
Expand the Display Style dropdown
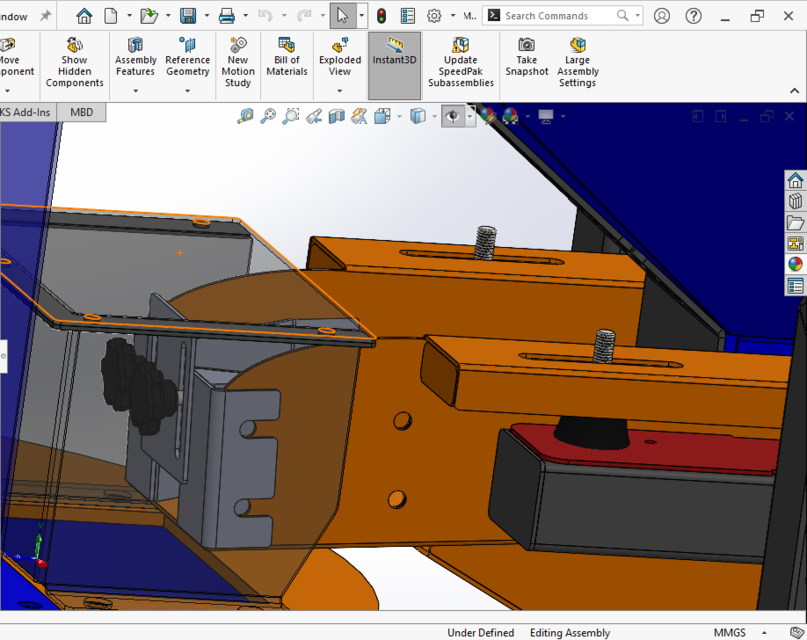434,116
